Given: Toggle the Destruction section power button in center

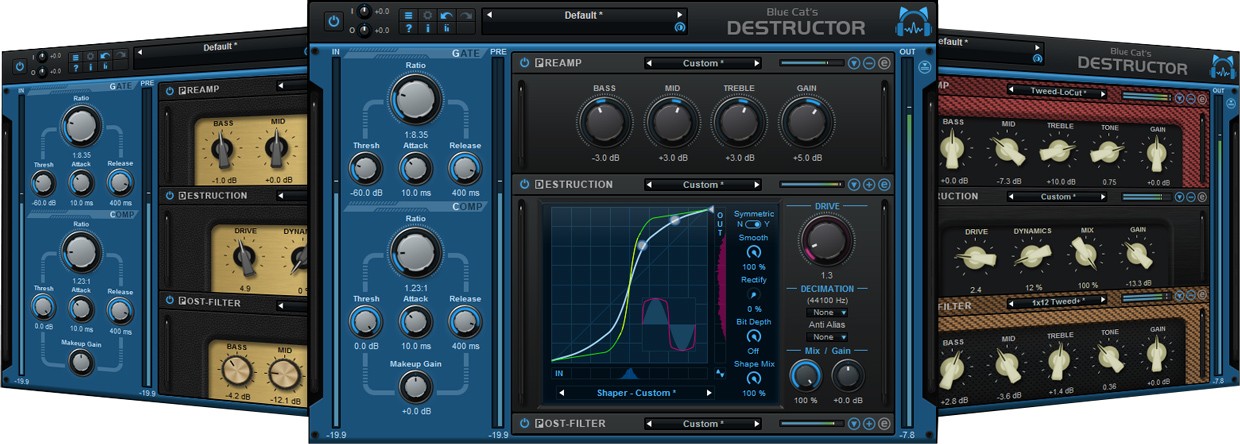Looking at the screenshot, I should [x=523, y=184].
